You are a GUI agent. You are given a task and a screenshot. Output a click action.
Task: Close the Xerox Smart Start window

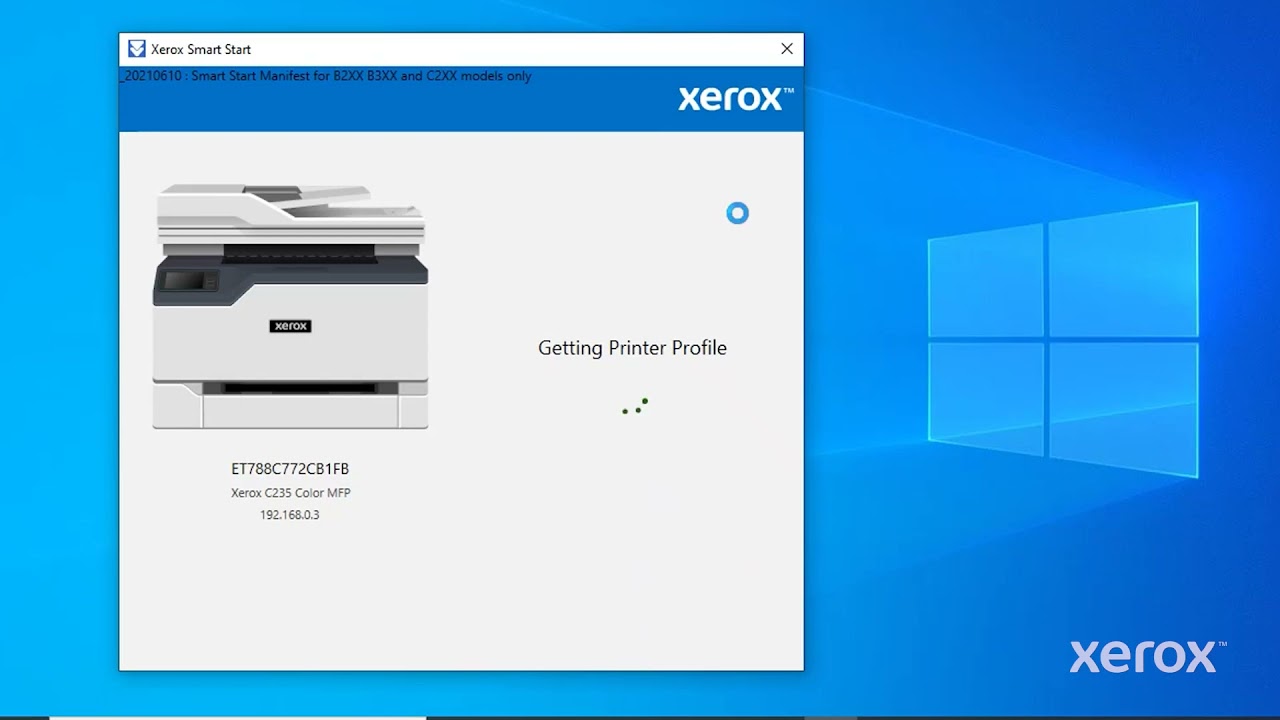tap(787, 49)
